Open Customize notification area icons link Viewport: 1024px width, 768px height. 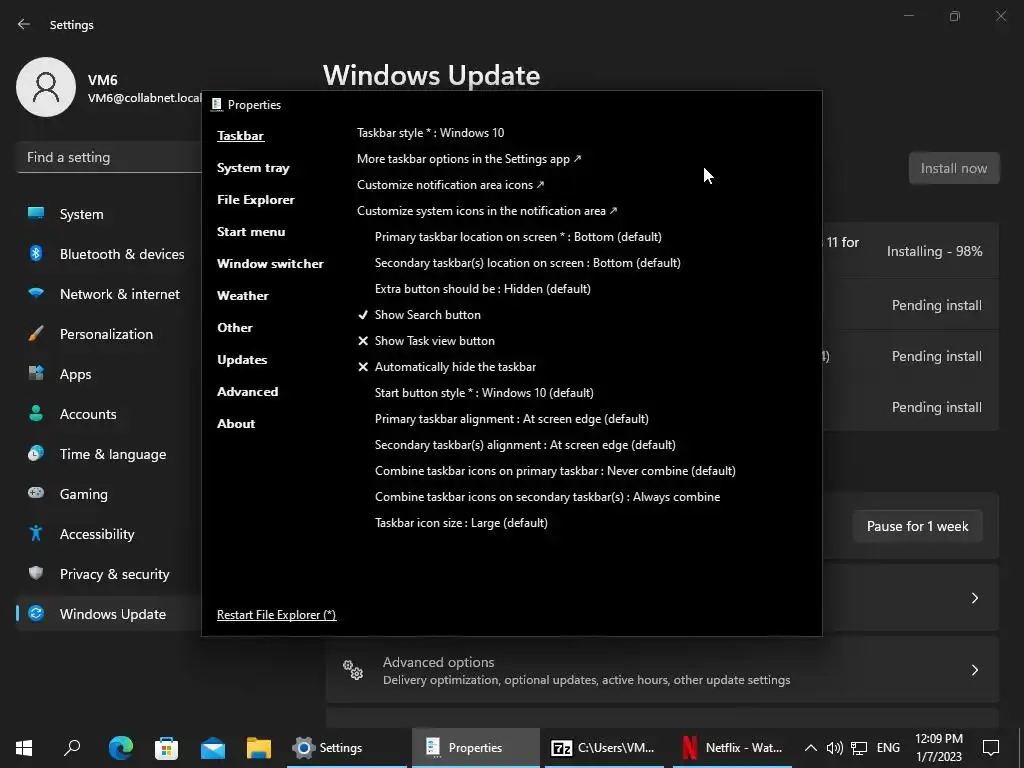[451, 185]
